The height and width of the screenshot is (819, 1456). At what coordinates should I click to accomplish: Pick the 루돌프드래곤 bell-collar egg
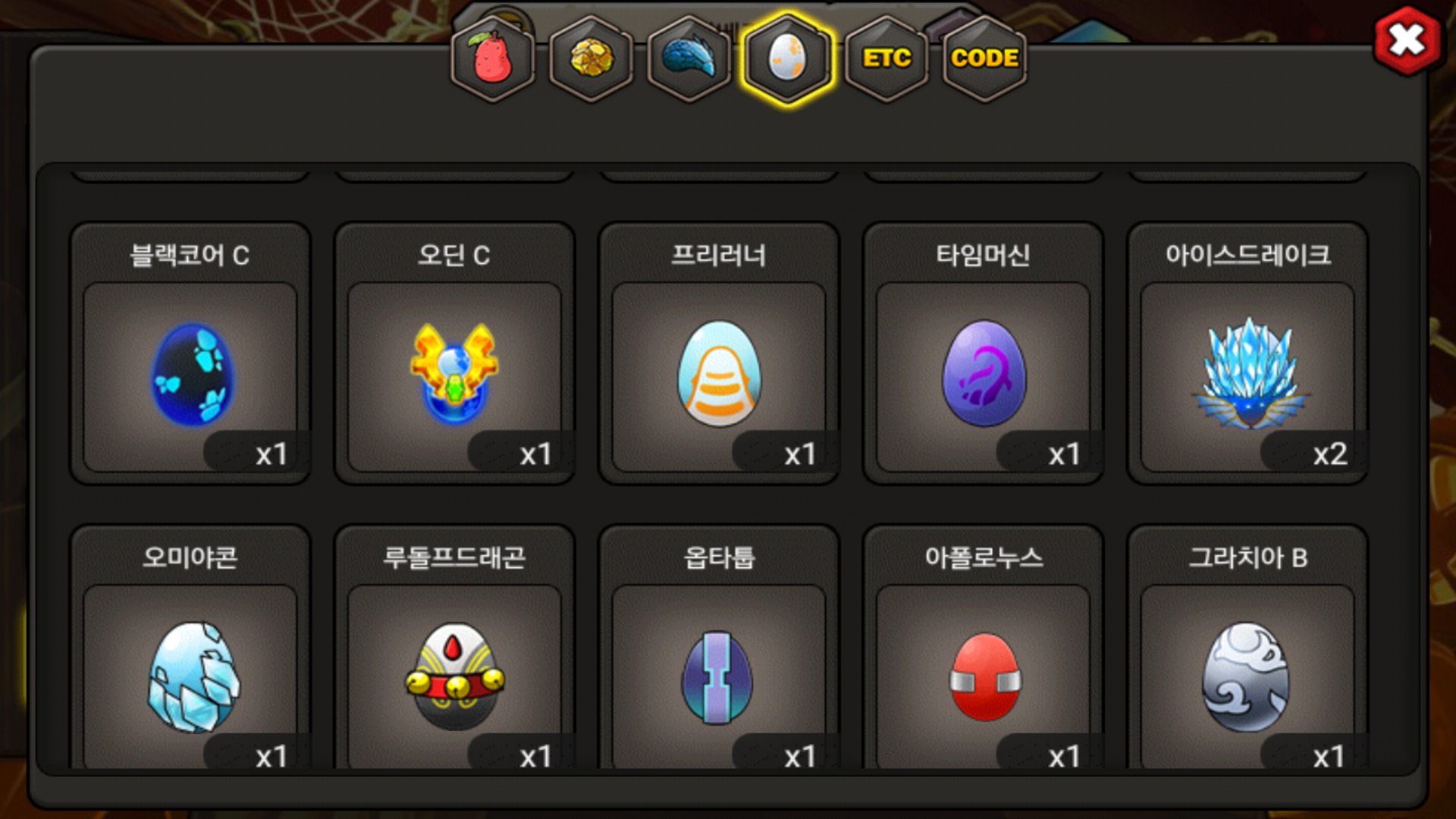(455, 677)
